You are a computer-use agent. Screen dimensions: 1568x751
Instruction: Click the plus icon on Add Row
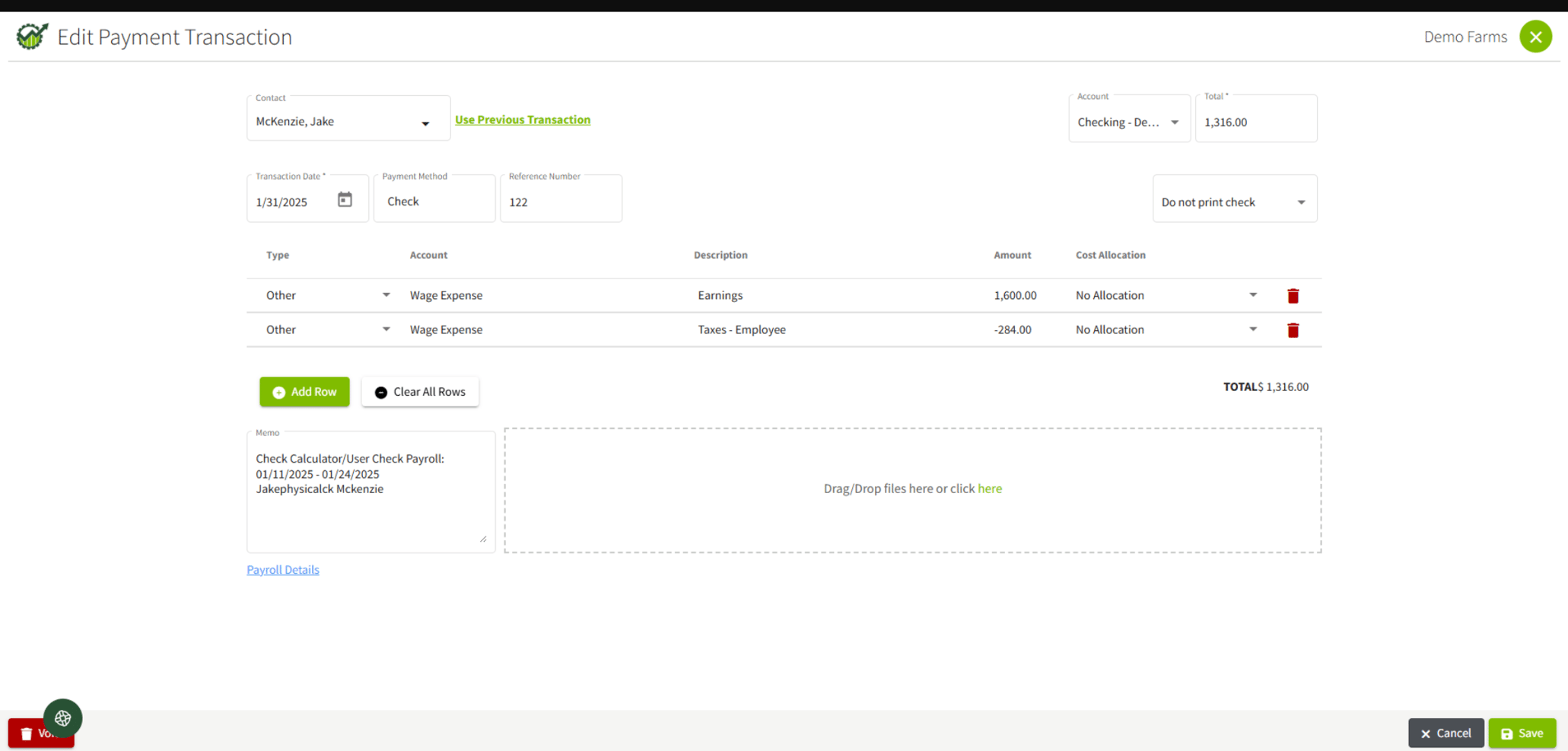pos(278,391)
